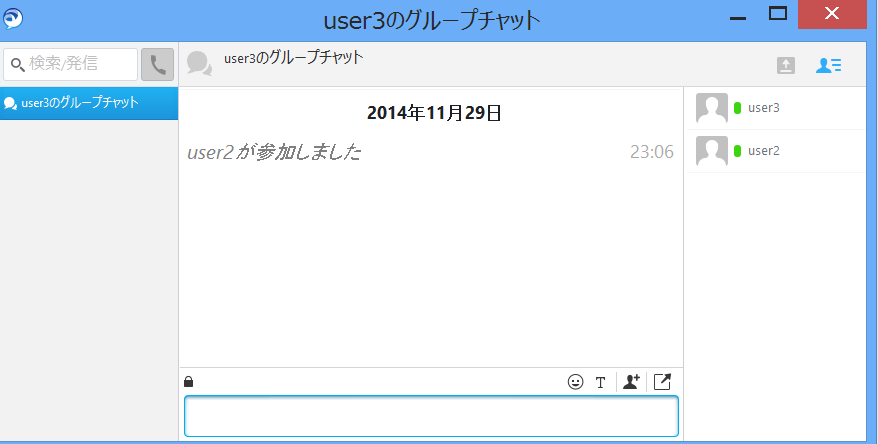Click the user3のグループチャット header title
The height and width of the screenshot is (444, 878).
[293, 58]
